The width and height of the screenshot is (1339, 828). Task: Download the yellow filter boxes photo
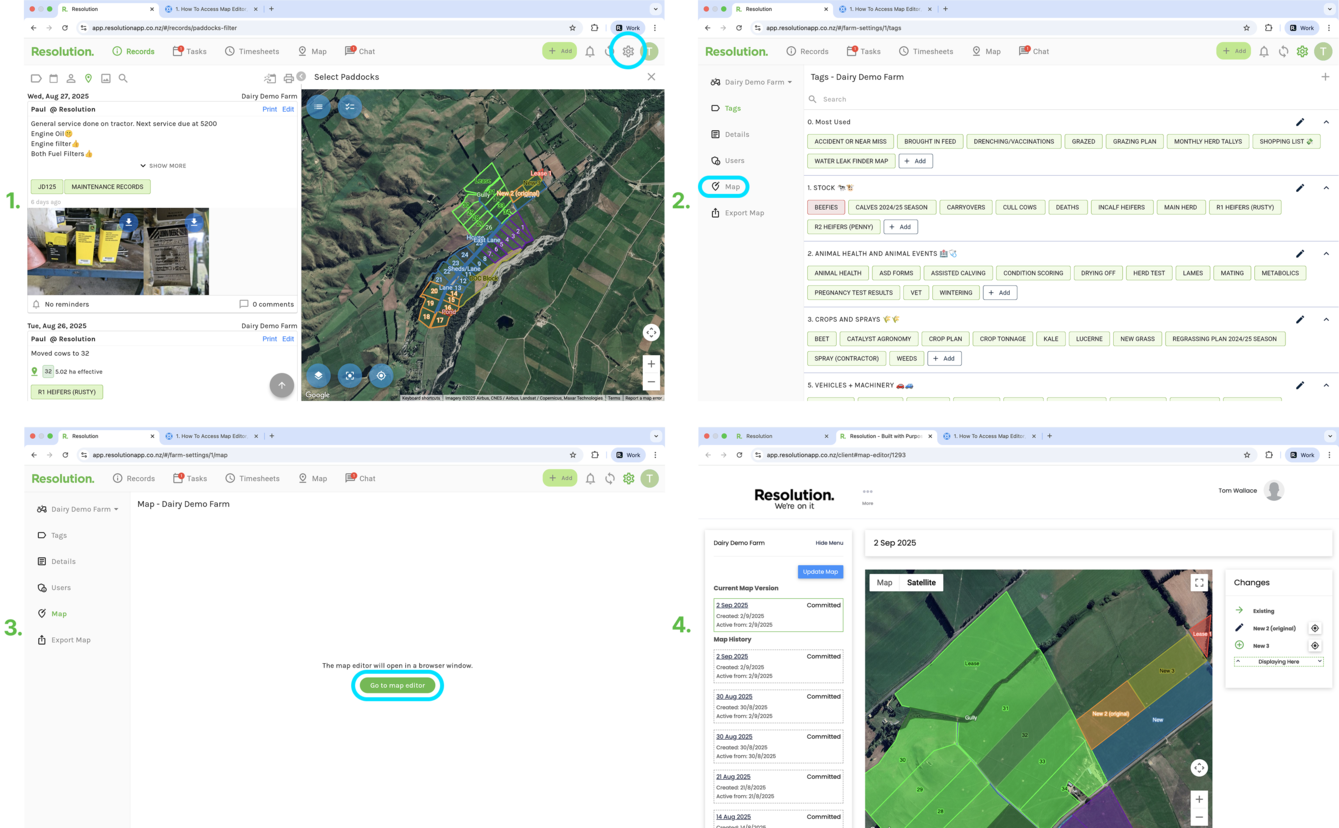coord(128,222)
